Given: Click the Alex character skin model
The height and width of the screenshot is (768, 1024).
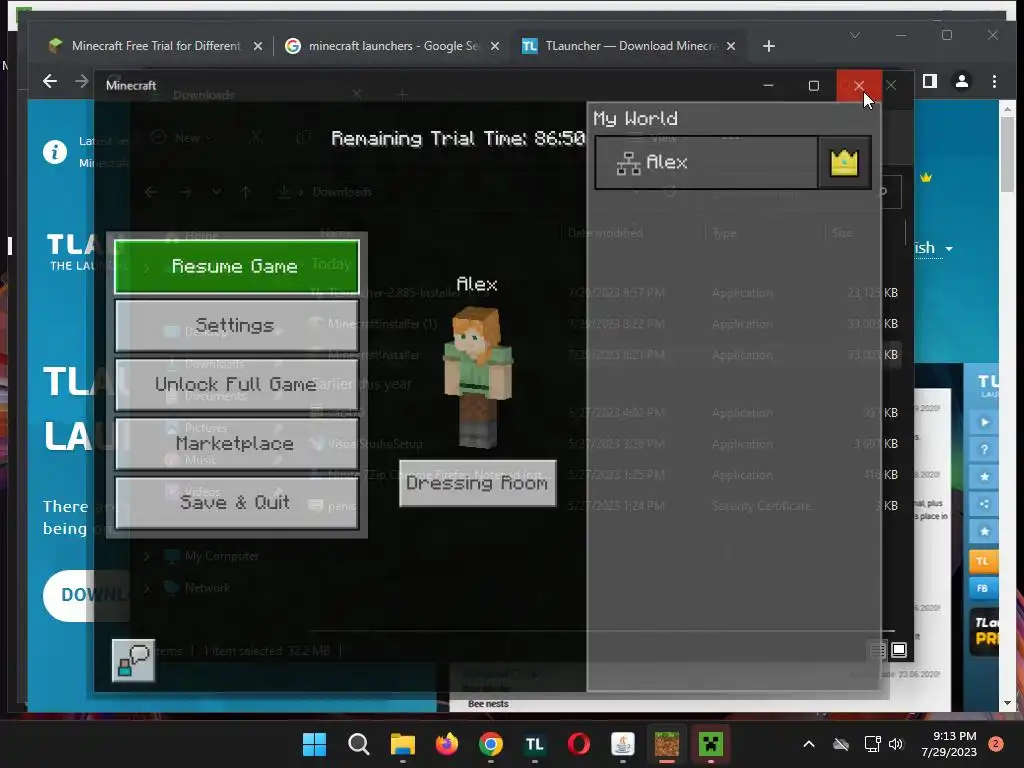Looking at the screenshot, I should click(478, 377).
